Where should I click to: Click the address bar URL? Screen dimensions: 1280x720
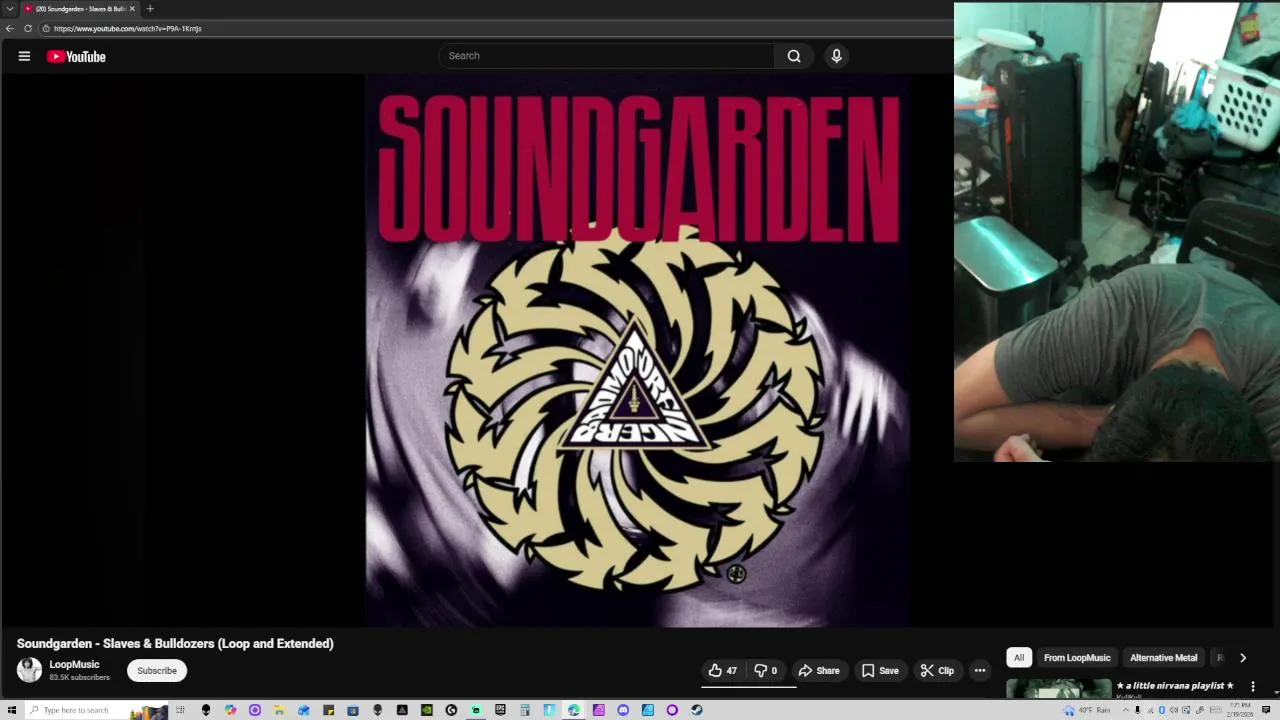click(128, 28)
